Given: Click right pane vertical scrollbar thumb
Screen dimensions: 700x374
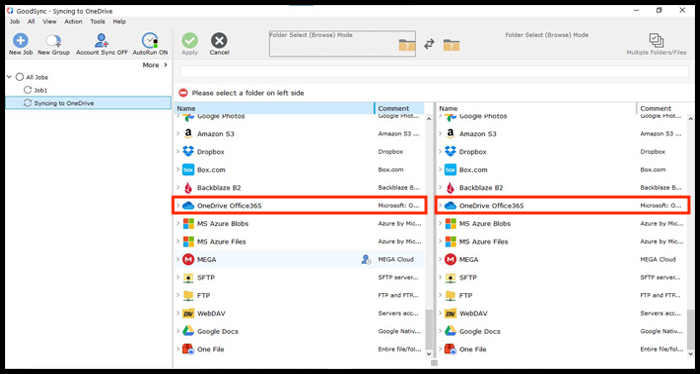Looking at the screenshot, I should [x=691, y=329].
